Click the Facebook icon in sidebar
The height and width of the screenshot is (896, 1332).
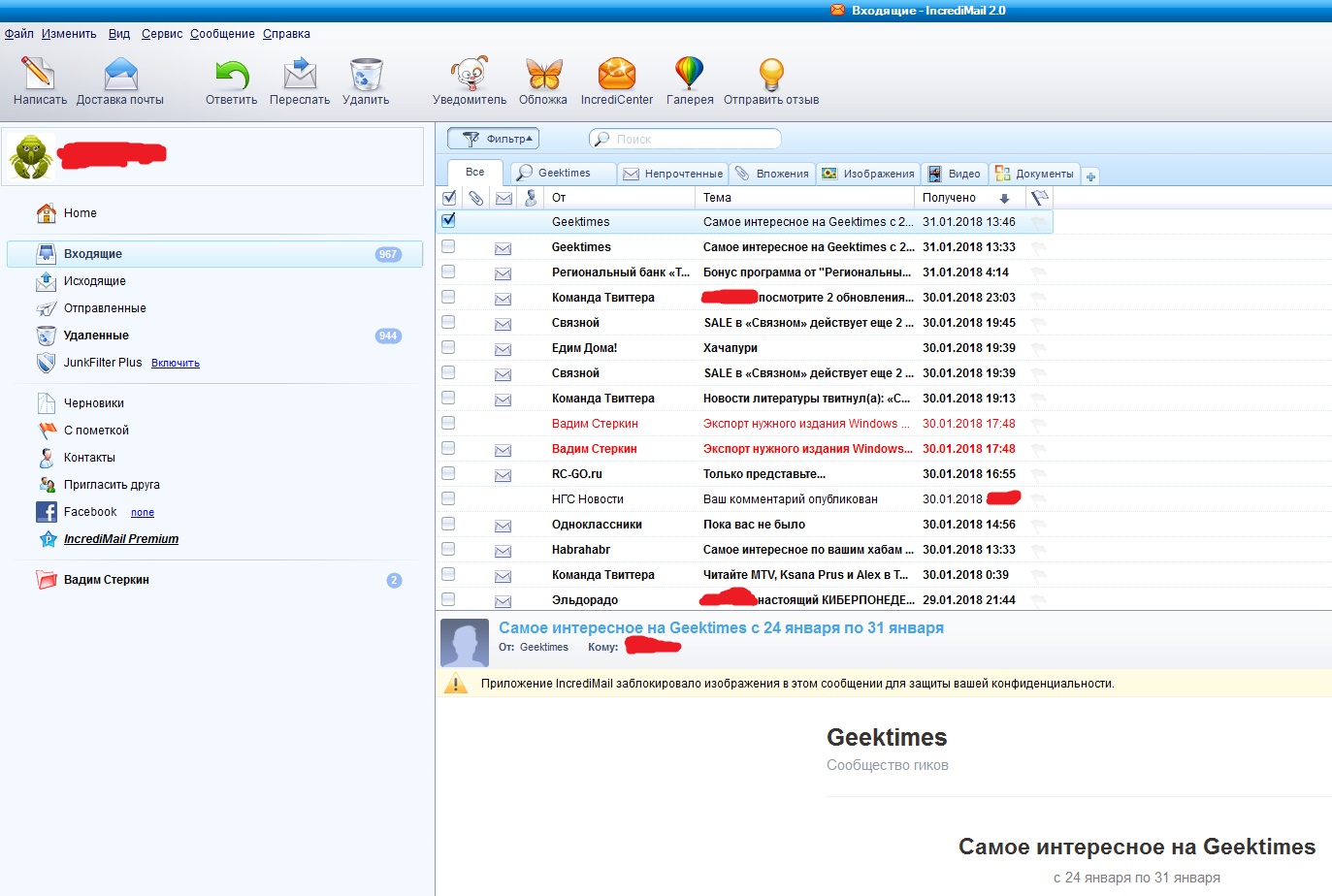coord(46,512)
